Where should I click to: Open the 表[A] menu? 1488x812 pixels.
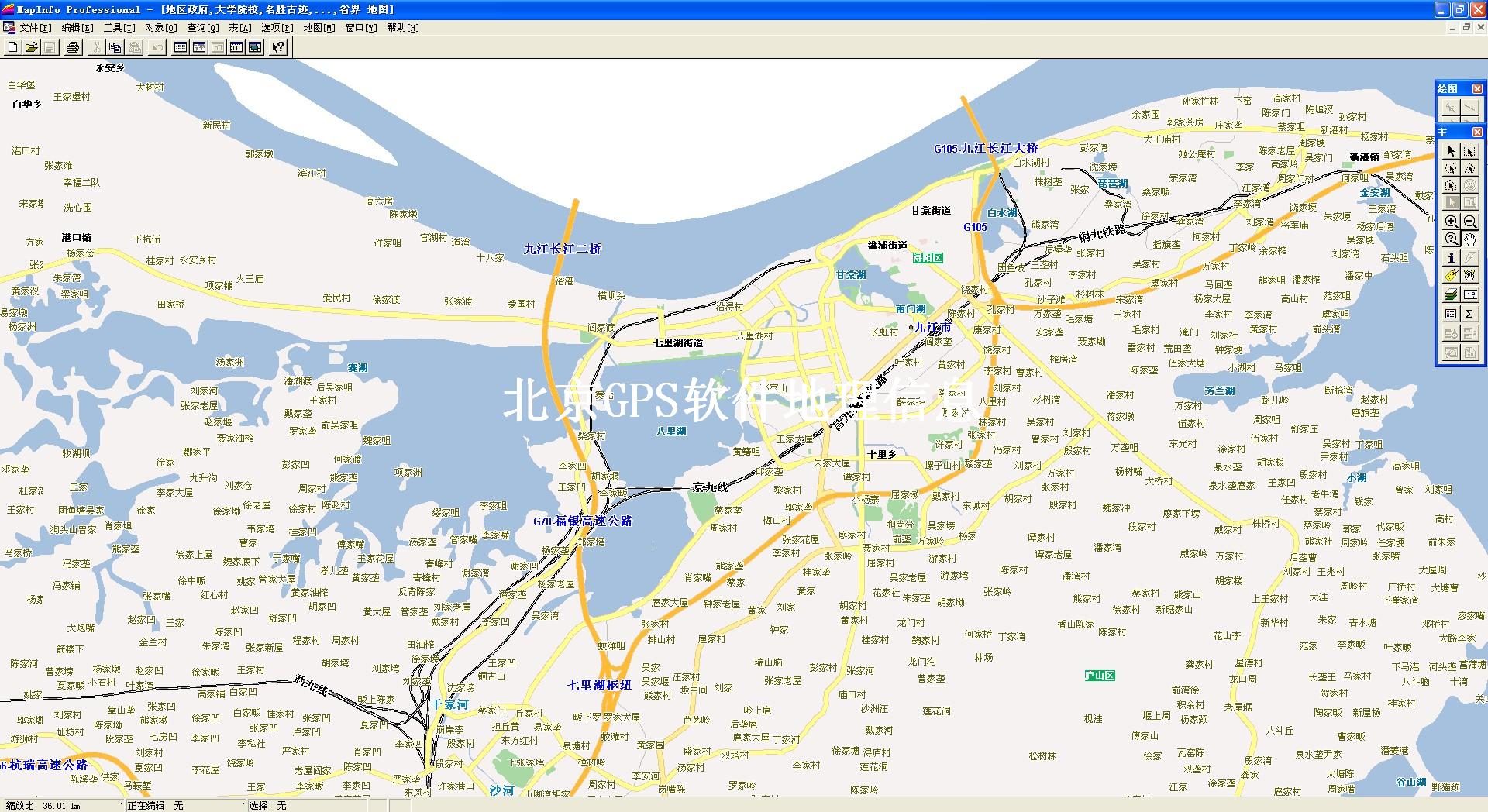pos(239,28)
